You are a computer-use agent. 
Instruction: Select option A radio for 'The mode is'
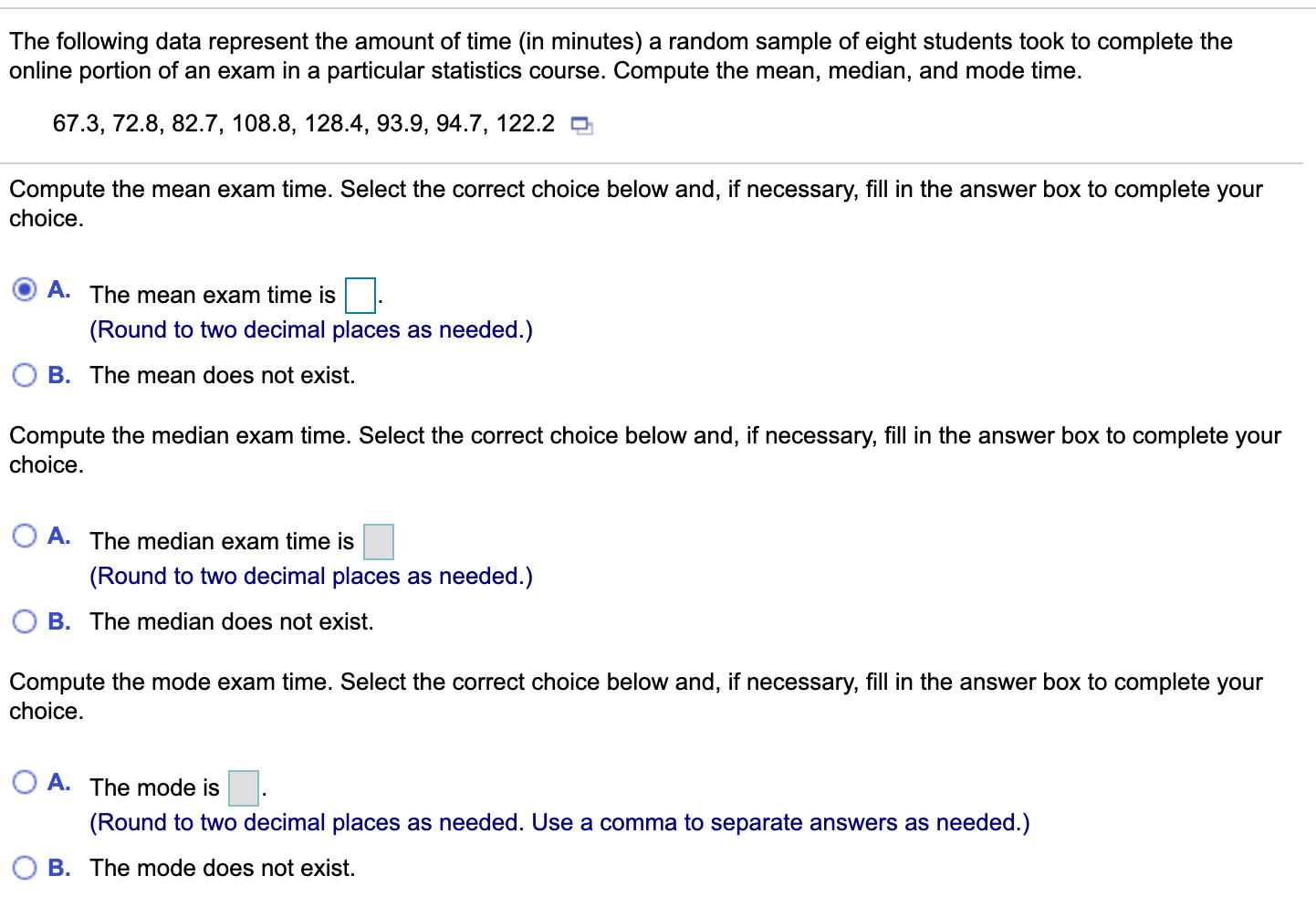[x=26, y=782]
